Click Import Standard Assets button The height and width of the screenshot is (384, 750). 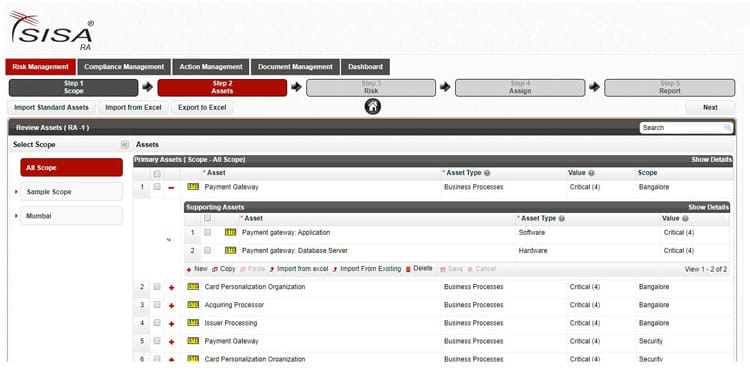pos(51,108)
